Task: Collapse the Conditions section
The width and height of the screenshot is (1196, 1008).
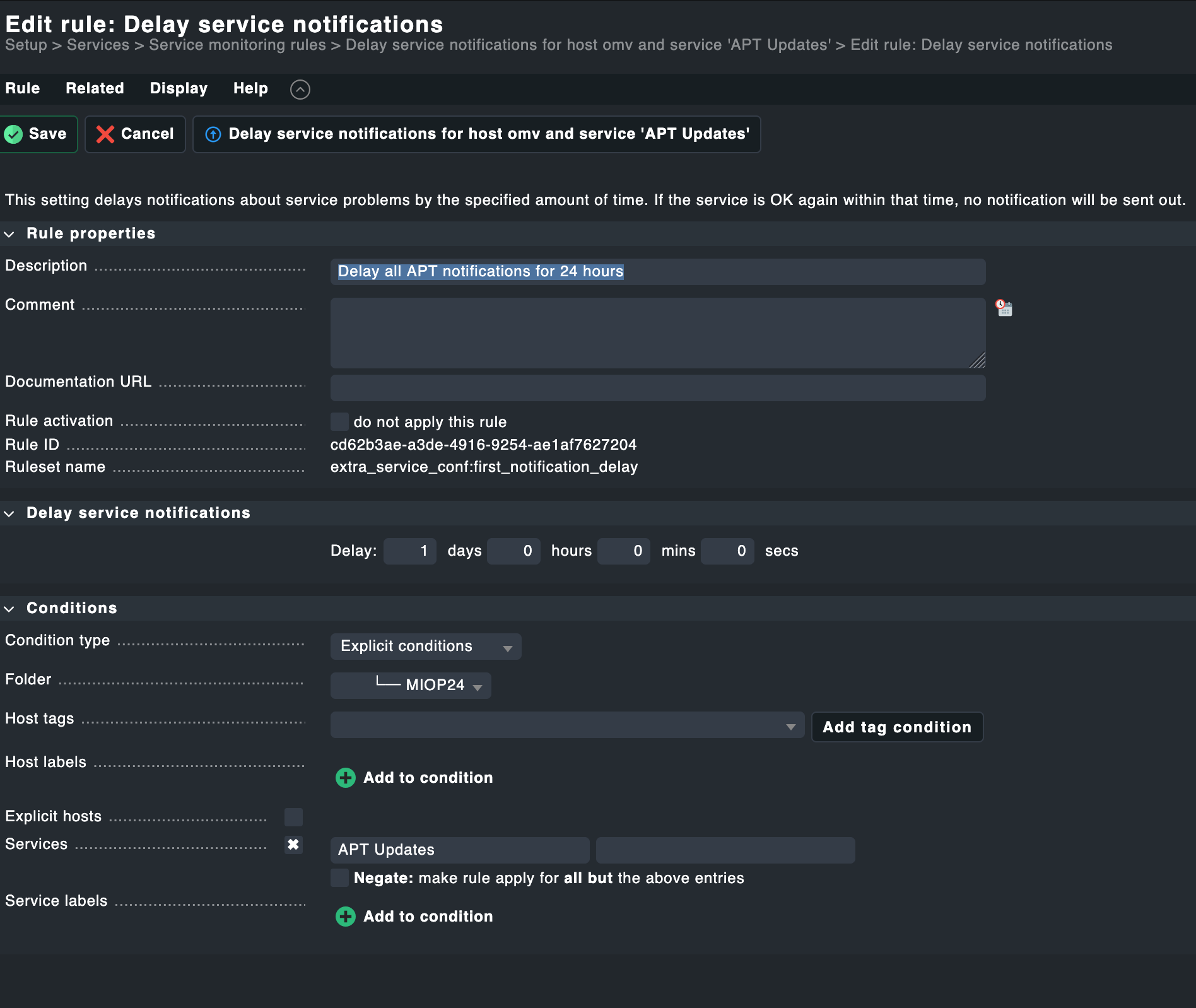Action: pyautogui.click(x=9, y=608)
